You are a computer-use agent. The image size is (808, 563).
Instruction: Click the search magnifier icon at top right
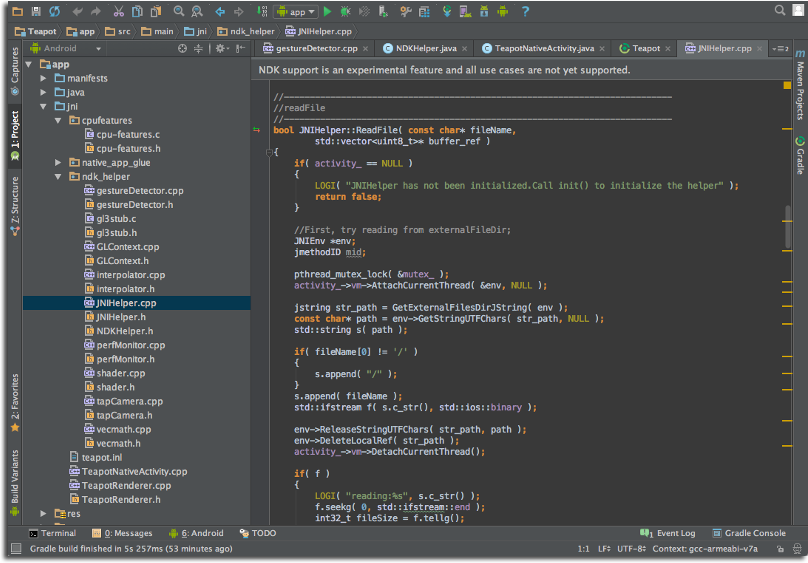780,11
